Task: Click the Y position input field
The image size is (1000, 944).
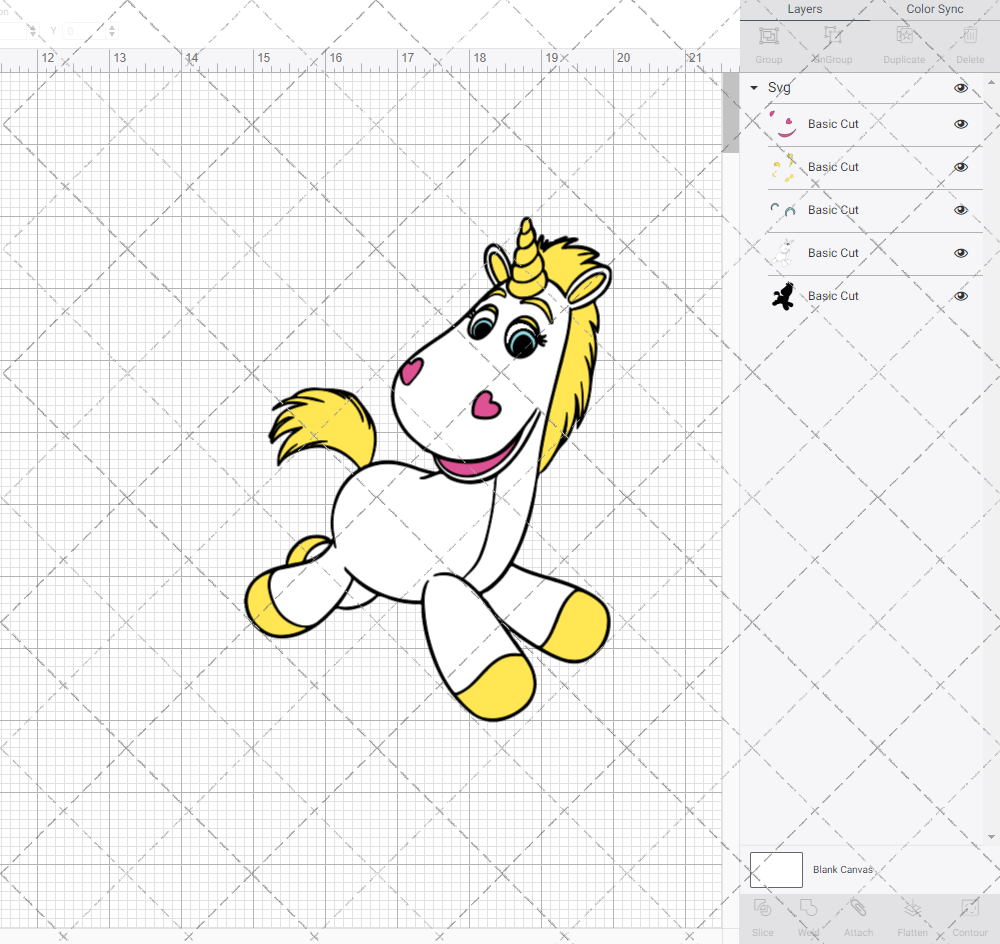Action: [84, 31]
